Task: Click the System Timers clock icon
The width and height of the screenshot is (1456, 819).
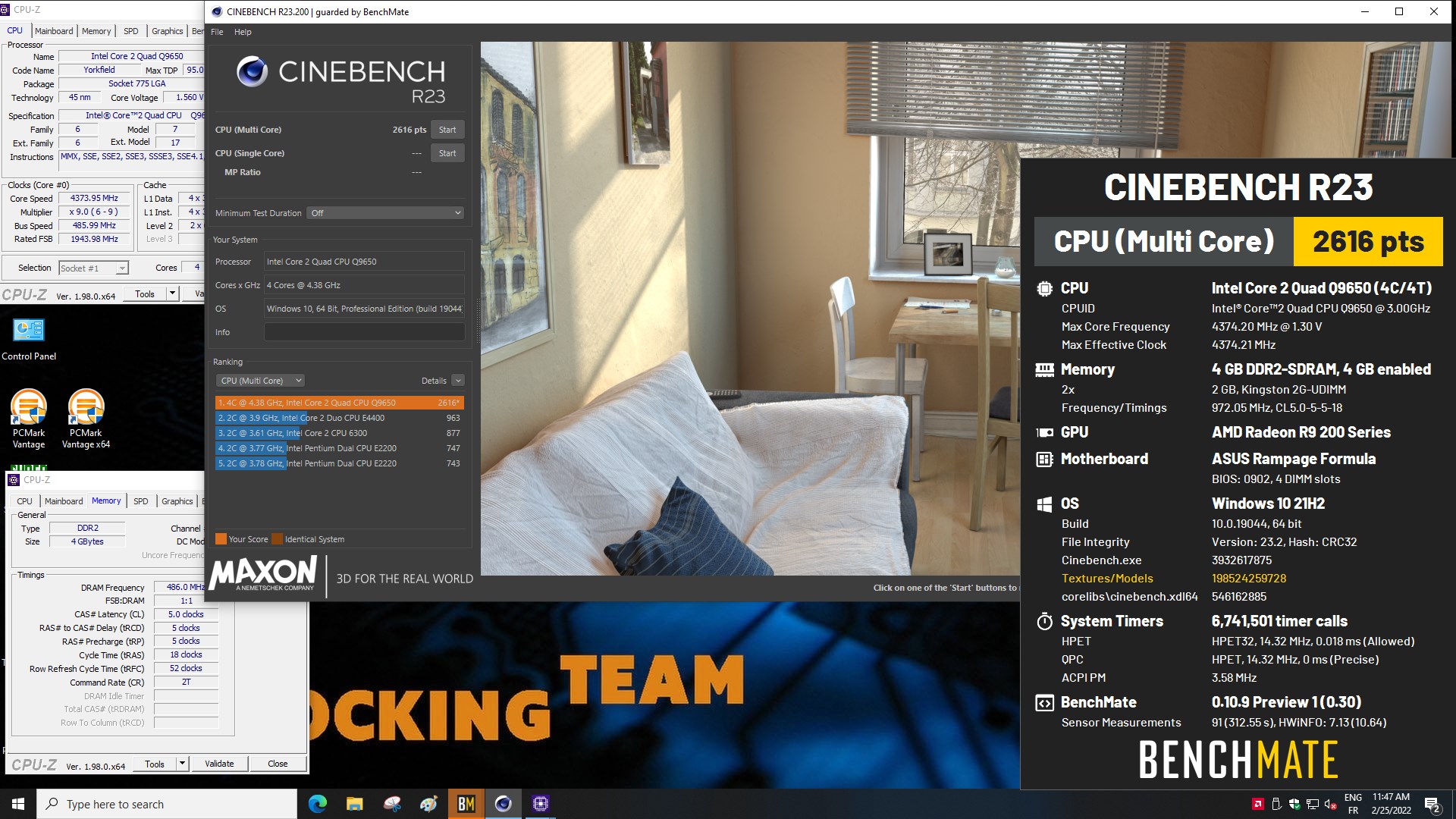Action: click(1044, 621)
